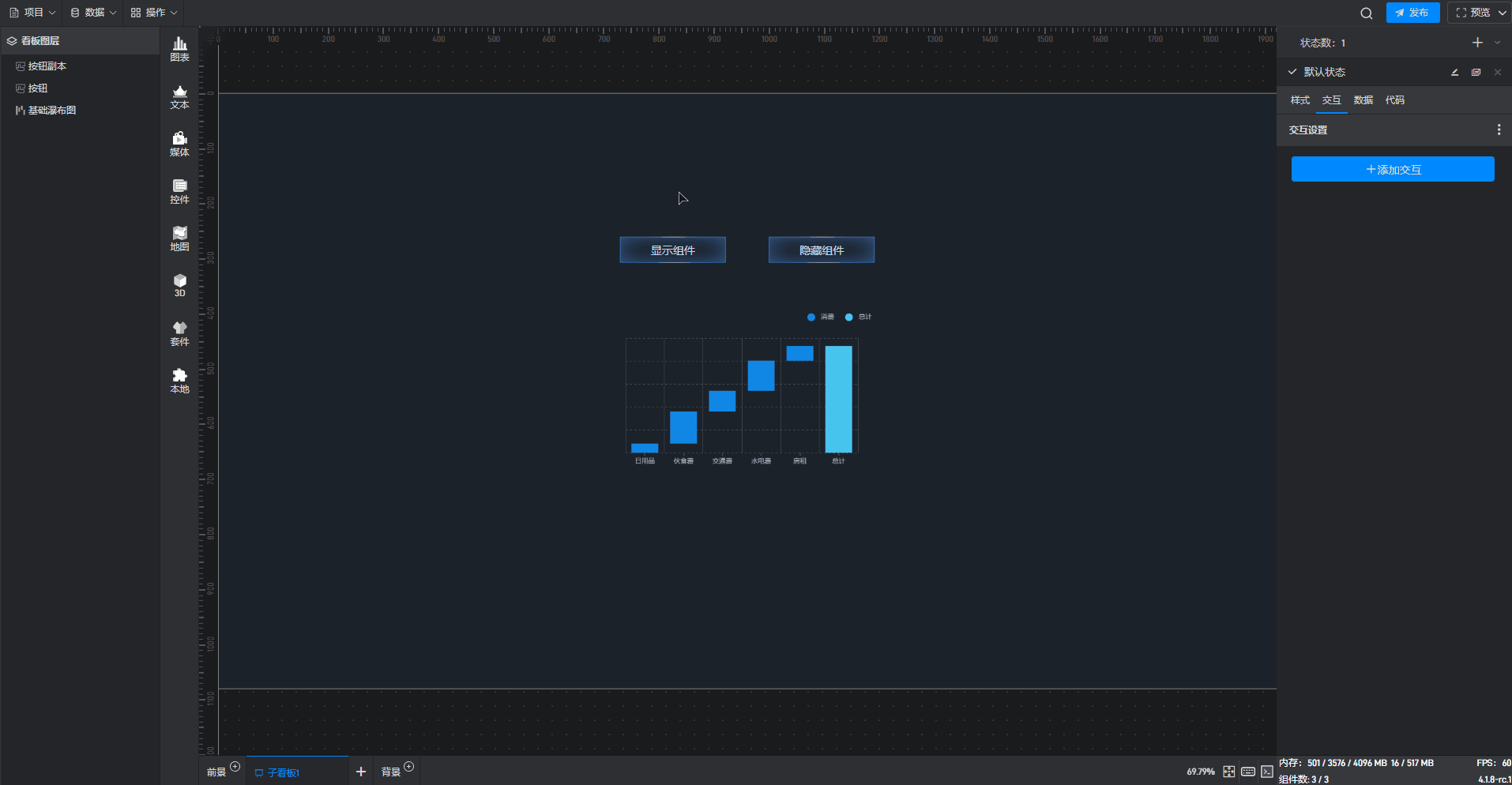Expand the state list chevron beside the plus
The height and width of the screenshot is (785, 1512).
click(1497, 43)
